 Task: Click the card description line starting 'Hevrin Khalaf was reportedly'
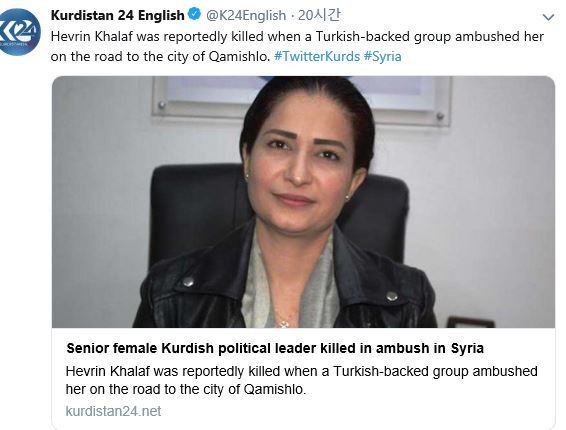click(302, 371)
